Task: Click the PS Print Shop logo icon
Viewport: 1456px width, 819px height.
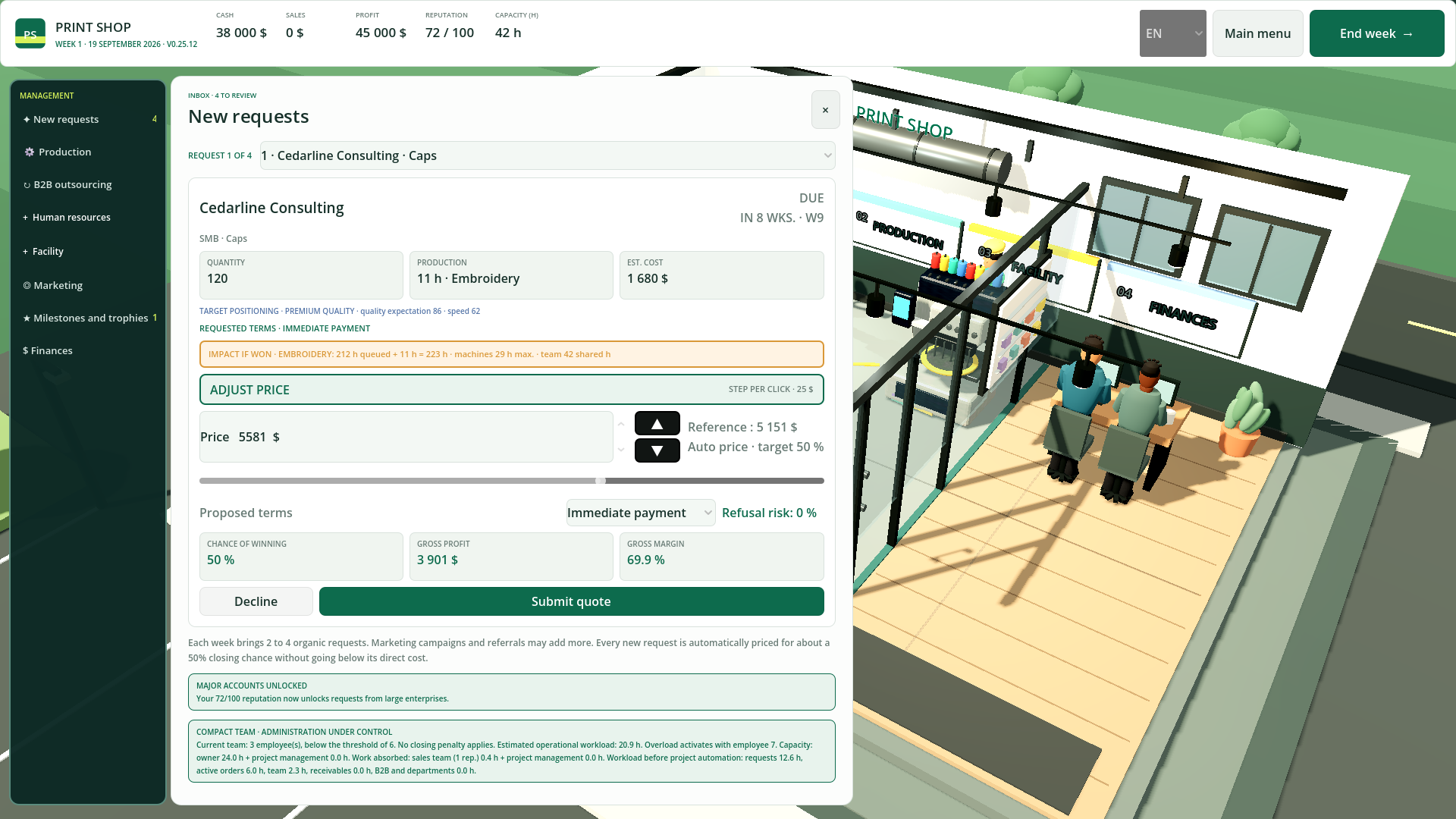Action: [x=30, y=33]
